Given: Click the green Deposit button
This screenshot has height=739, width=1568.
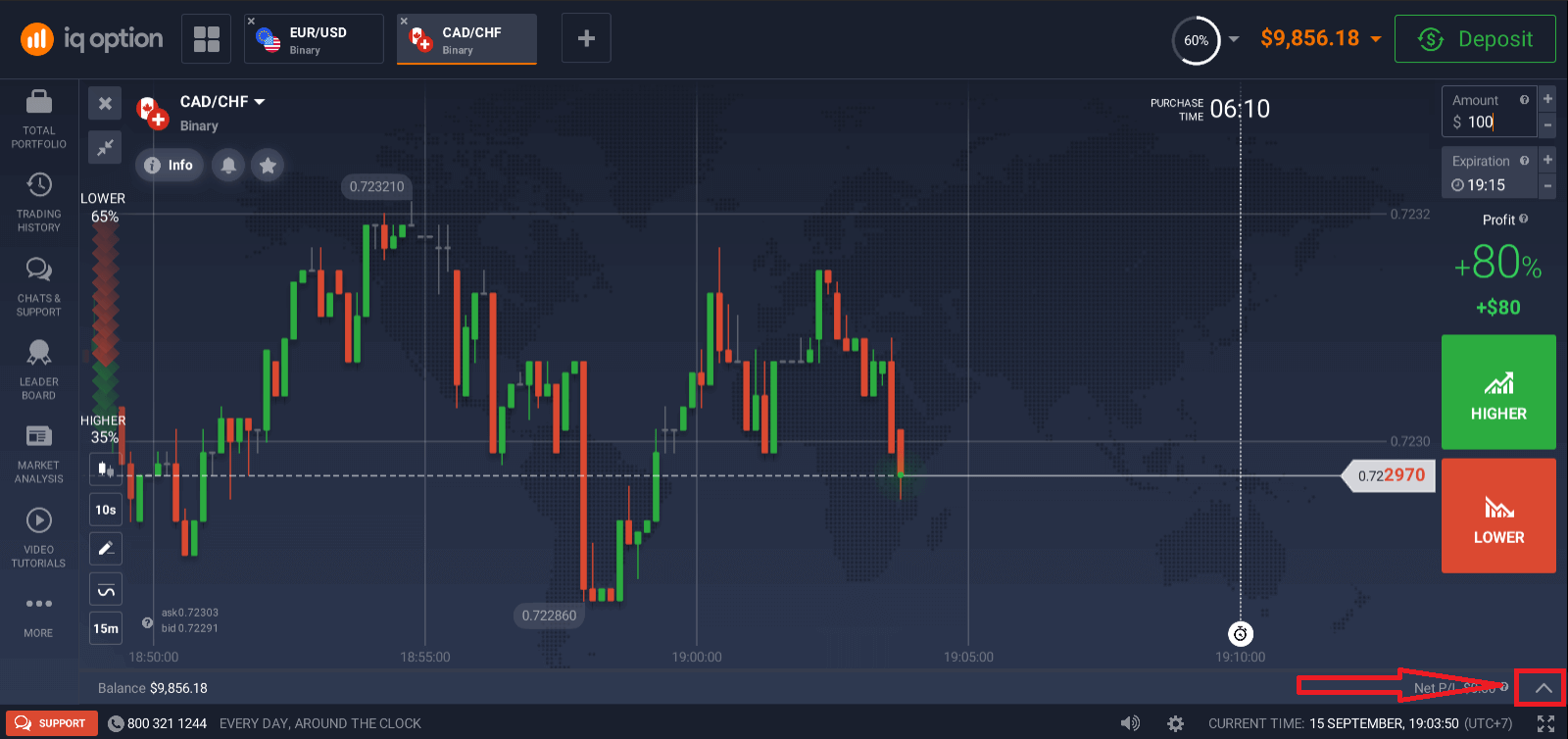Looking at the screenshot, I should tap(1474, 39).
